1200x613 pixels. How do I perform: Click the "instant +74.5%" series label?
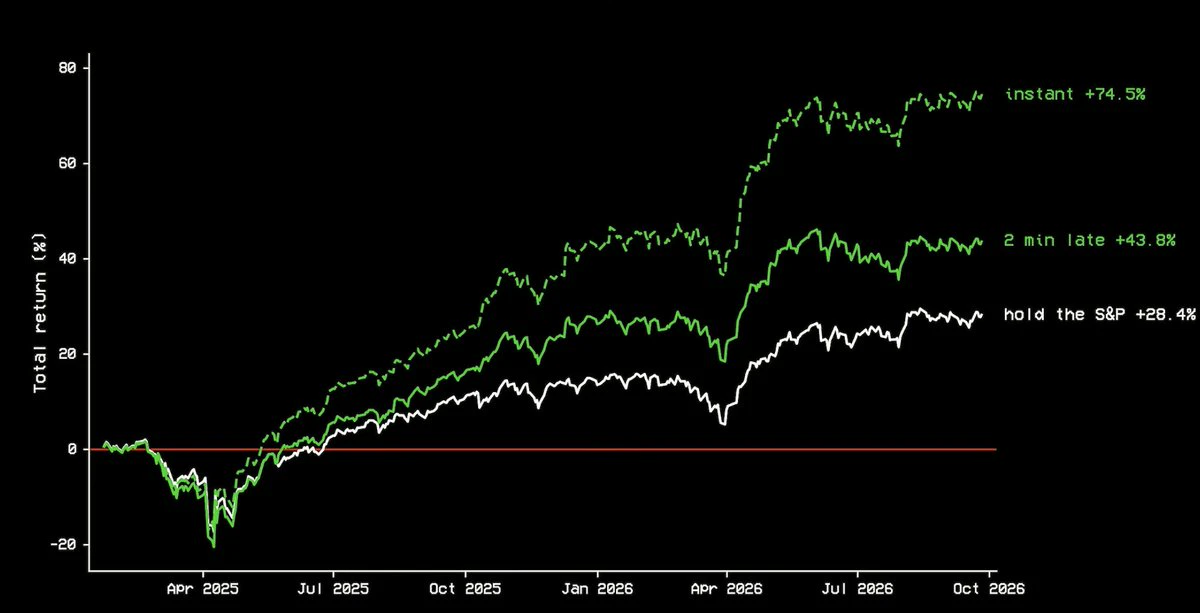coord(1075,94)
